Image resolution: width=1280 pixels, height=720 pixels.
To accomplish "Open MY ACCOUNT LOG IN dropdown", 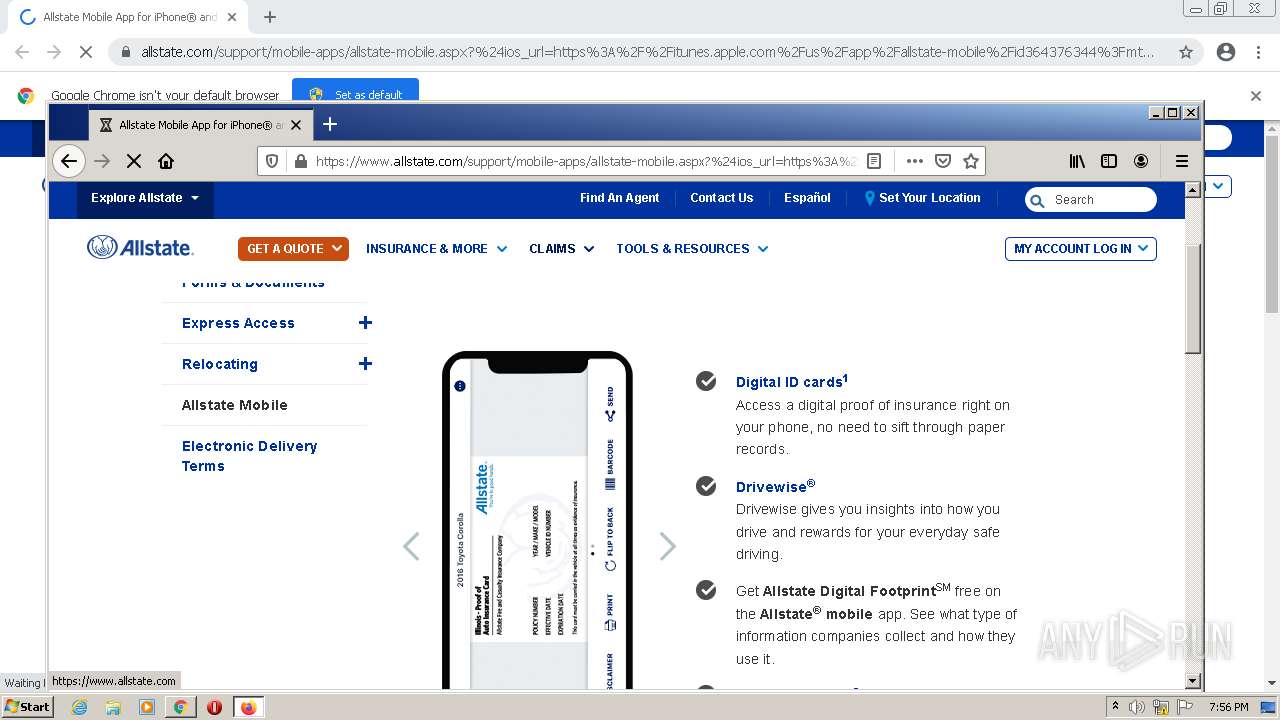I will click(x=1080, y=249).
